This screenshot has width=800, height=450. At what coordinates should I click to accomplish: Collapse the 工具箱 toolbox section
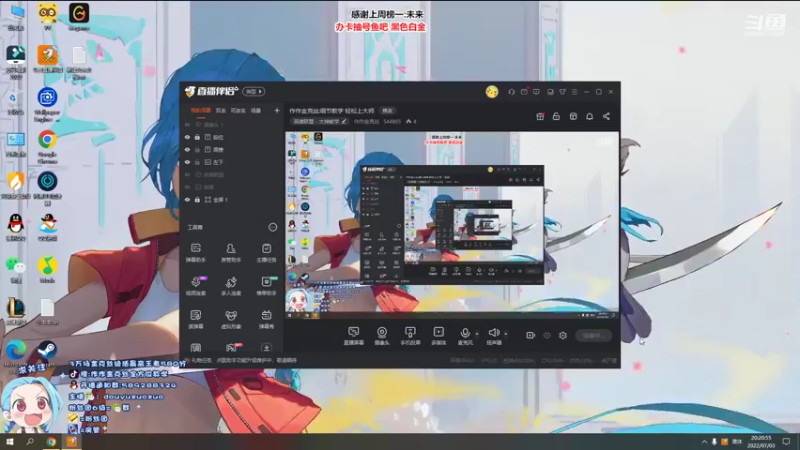(x=272, y=227)
